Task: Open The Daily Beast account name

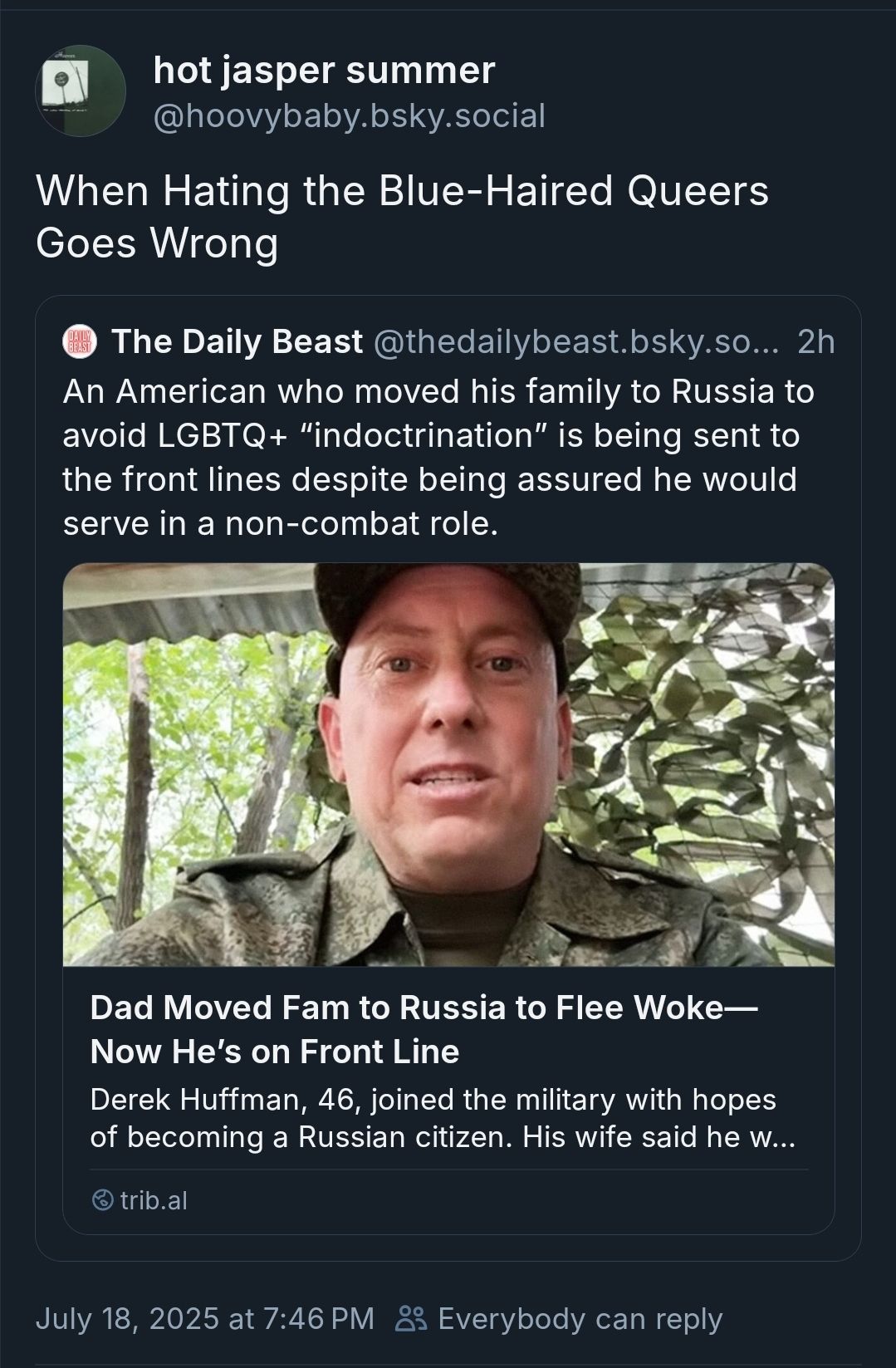Action: pyautogui.click(x=237, y=342)
